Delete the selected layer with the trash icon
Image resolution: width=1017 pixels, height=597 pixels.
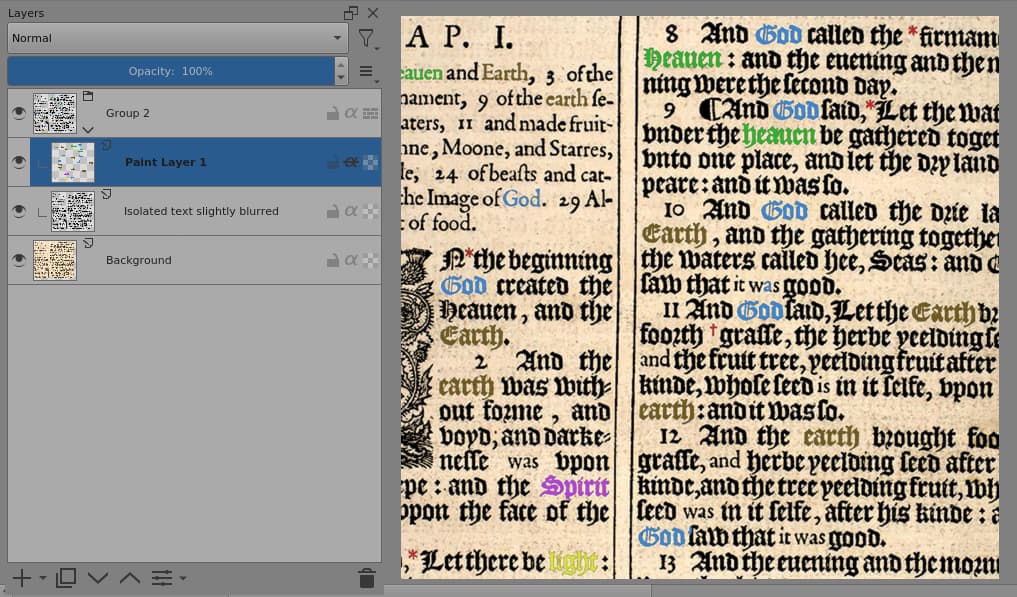click(366, 578)
